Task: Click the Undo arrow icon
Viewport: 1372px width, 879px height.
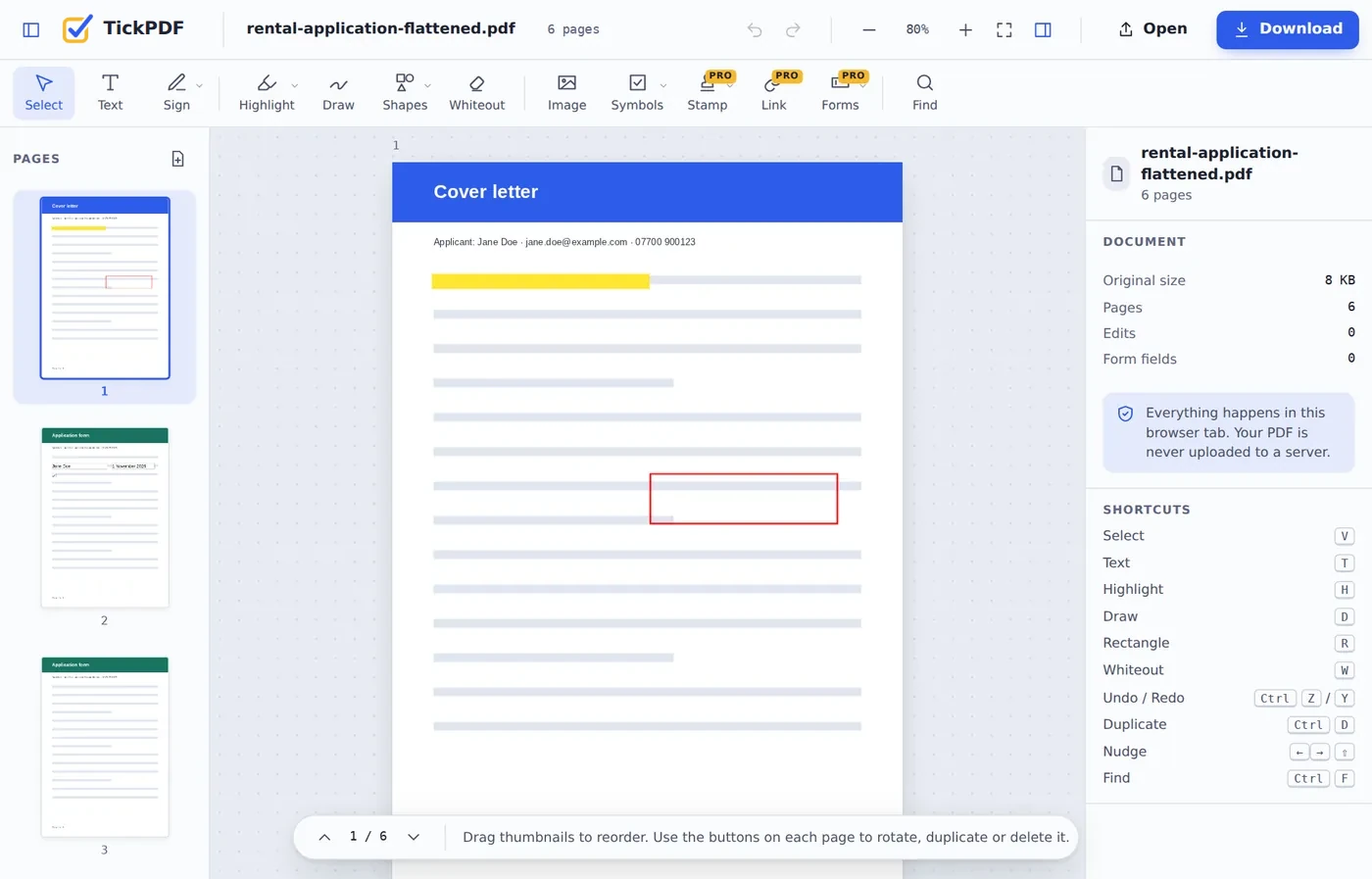Action: pos(755,29)
